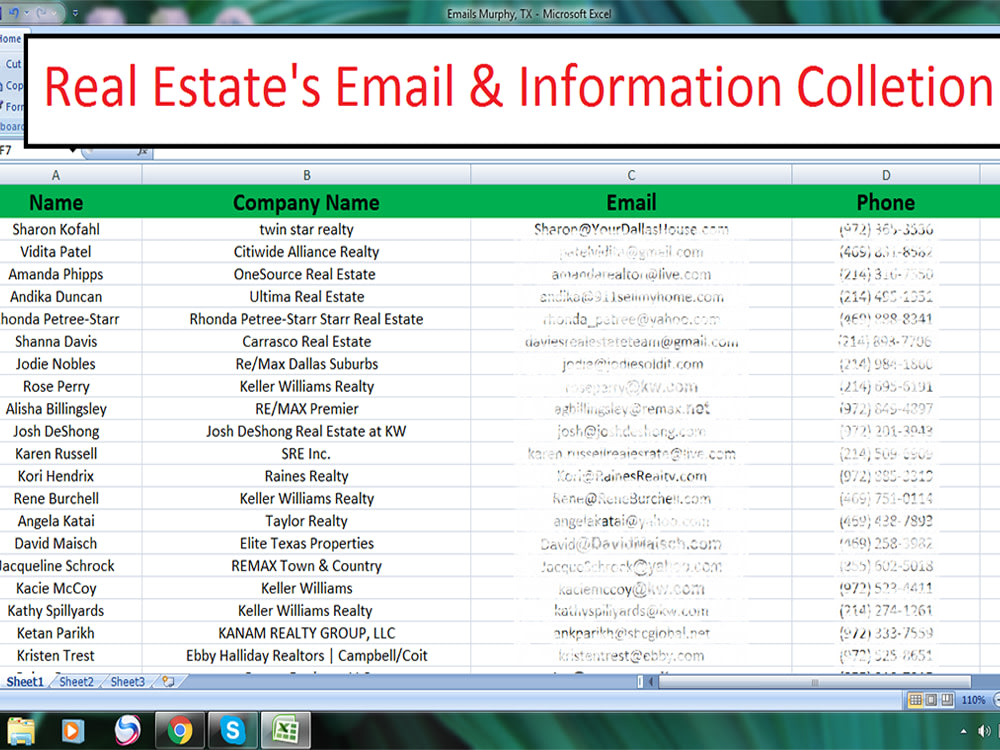Click the Redo icon in the Quick Access Toolbar
The height and width of the screenshot is (750, 1000).
tap(42, 13)
